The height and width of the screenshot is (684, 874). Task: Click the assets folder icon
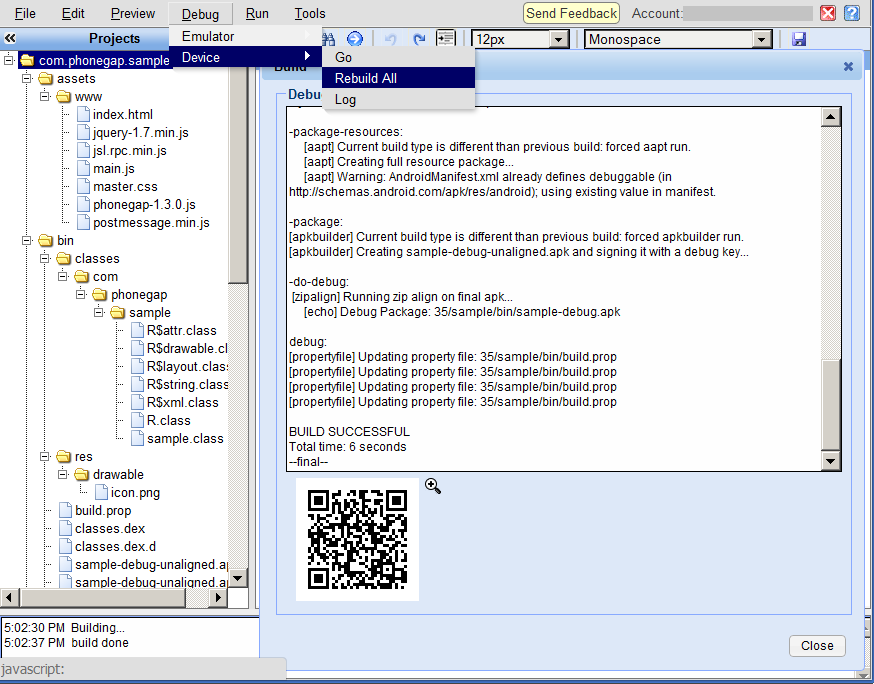click(45, 79)
